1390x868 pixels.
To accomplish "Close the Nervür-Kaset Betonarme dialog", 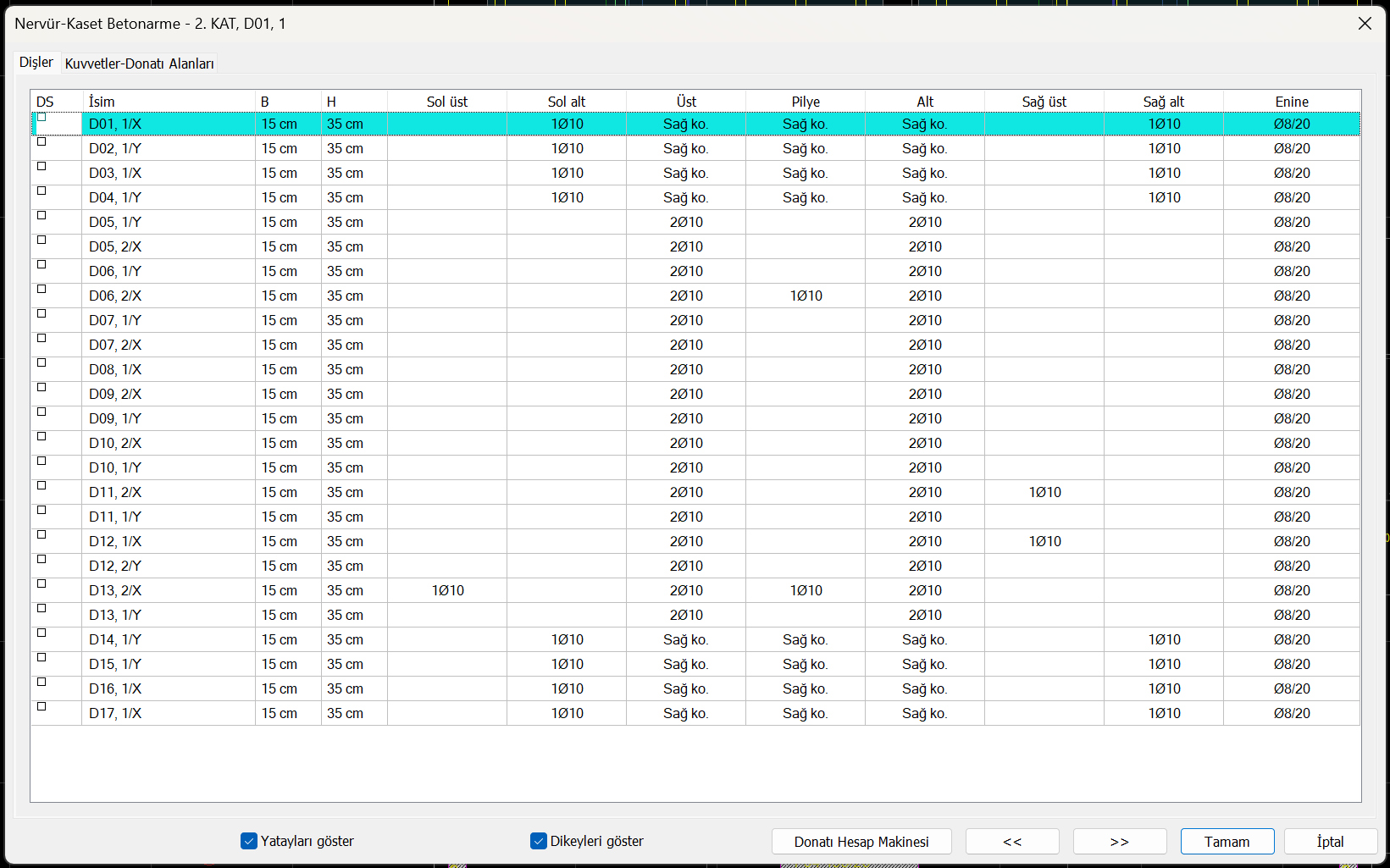I will pyautogui.click(x=1365, y=24).
